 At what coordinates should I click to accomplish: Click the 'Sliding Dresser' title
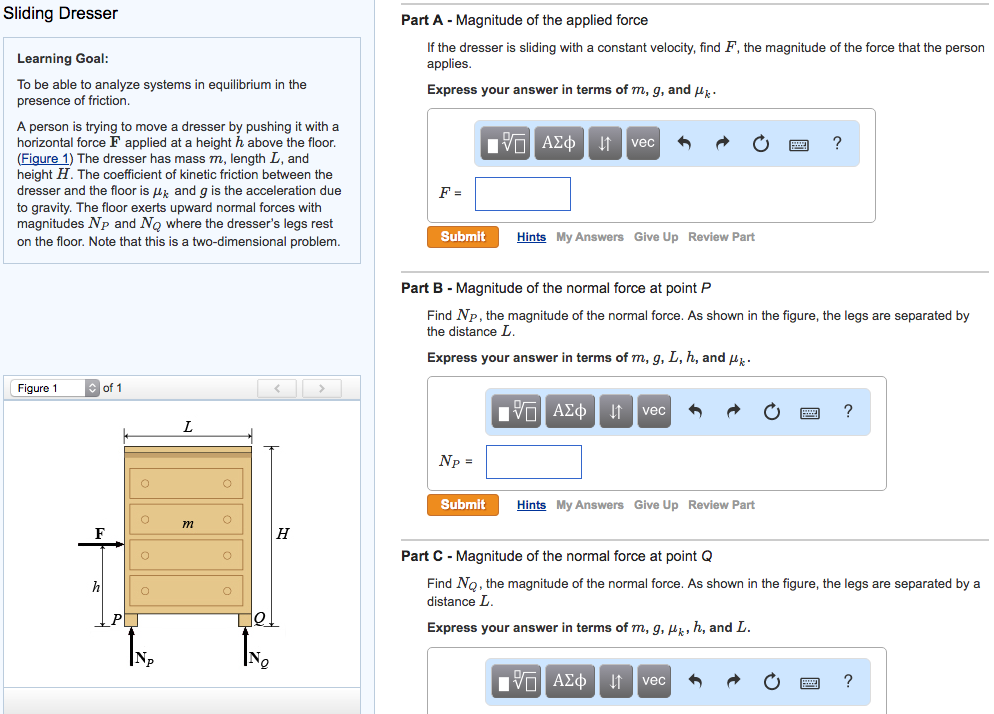tap(61, 13)
